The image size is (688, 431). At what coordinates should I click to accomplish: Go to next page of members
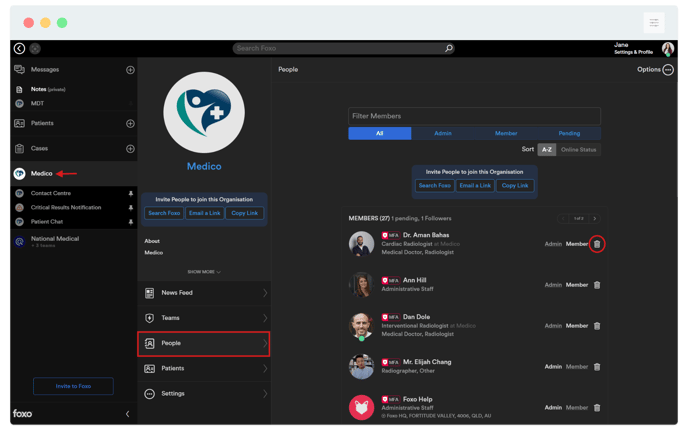point(595,219)
